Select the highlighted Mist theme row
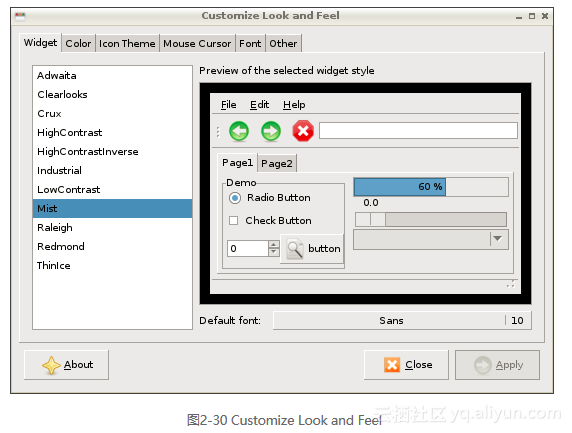Image resolution: width=572 pixels, height=433 pixels. pos(112,208)
